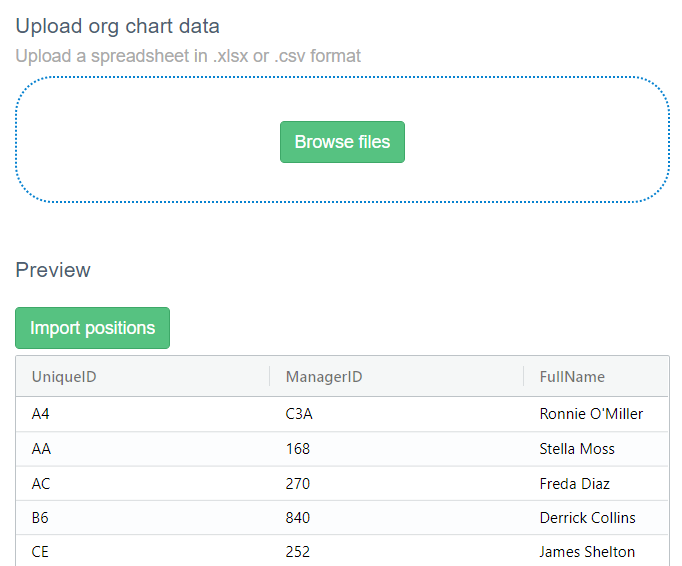Click the Derrick Collins name cell
This screenshot has height=566, width=682.
click(x=587, y=518)
